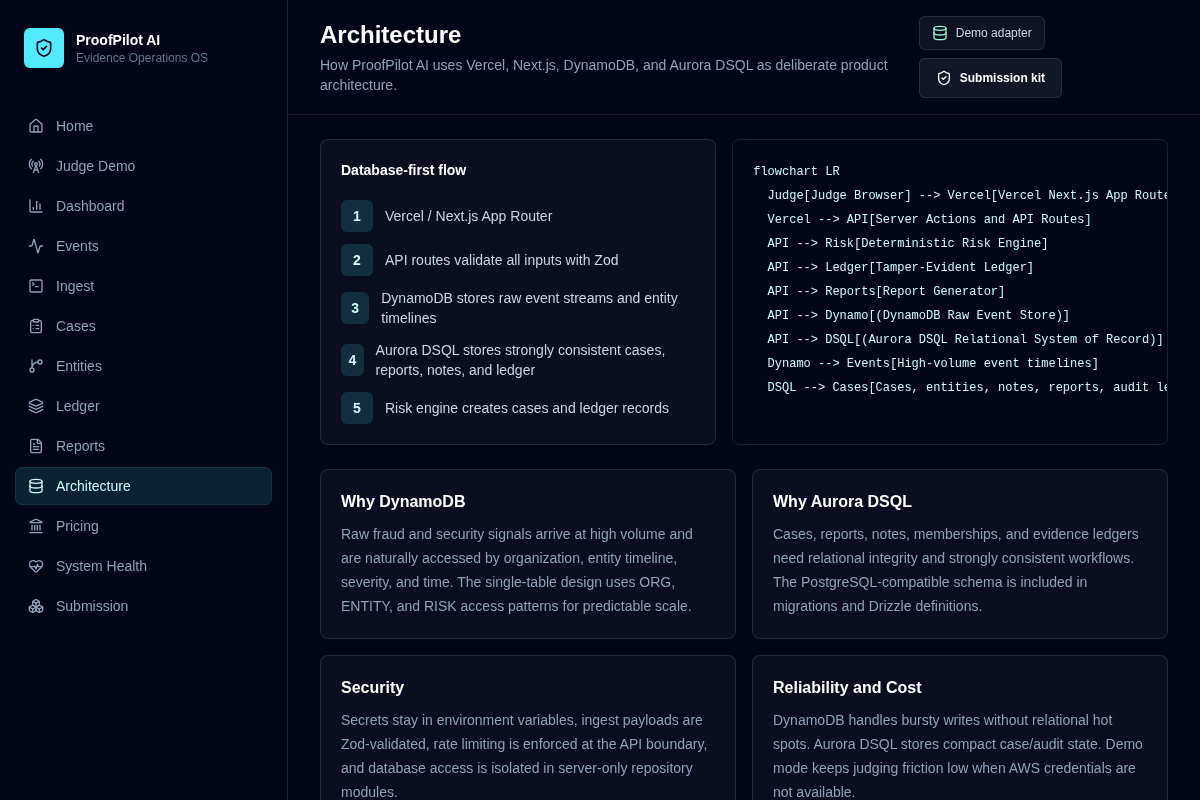Viewport: 1200px width, 800px height.
Task: Click the Dashboard bar chart icon
Action: 36,206
